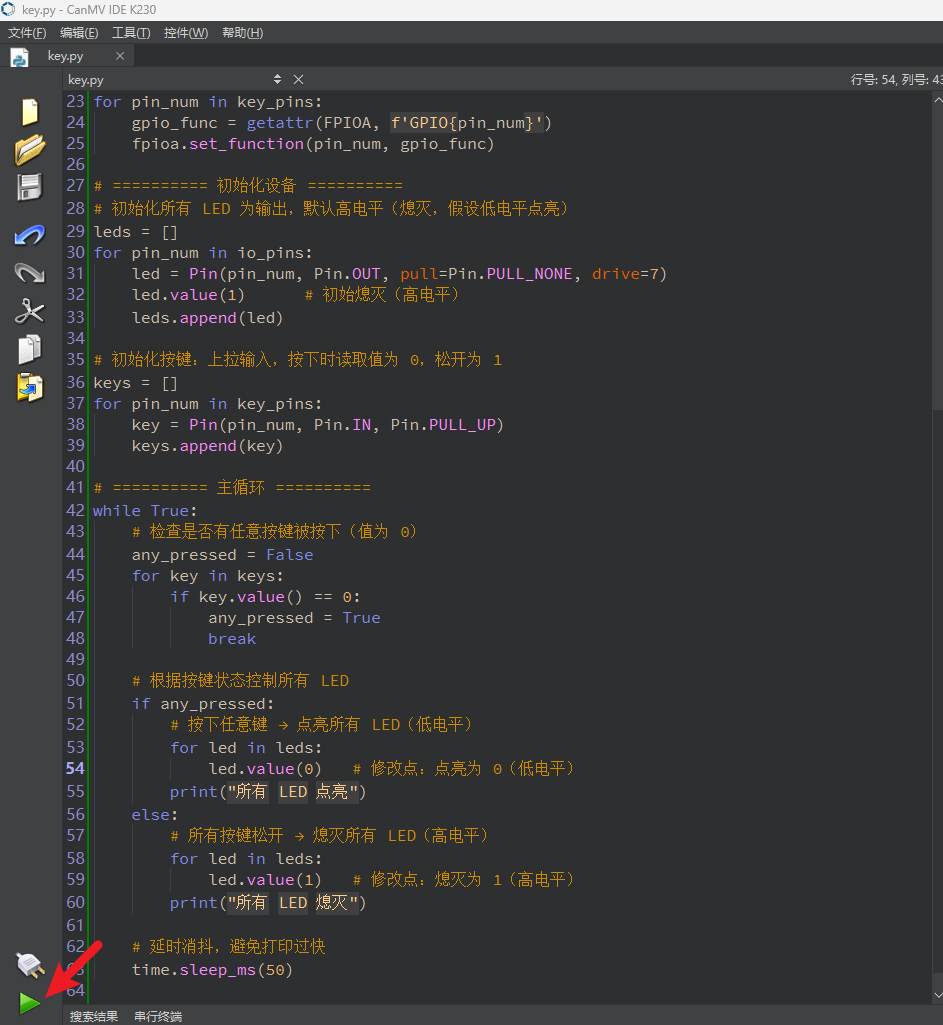
Task: Click the print "所有 LED 熄灭" line
Action: click(268, 903)
